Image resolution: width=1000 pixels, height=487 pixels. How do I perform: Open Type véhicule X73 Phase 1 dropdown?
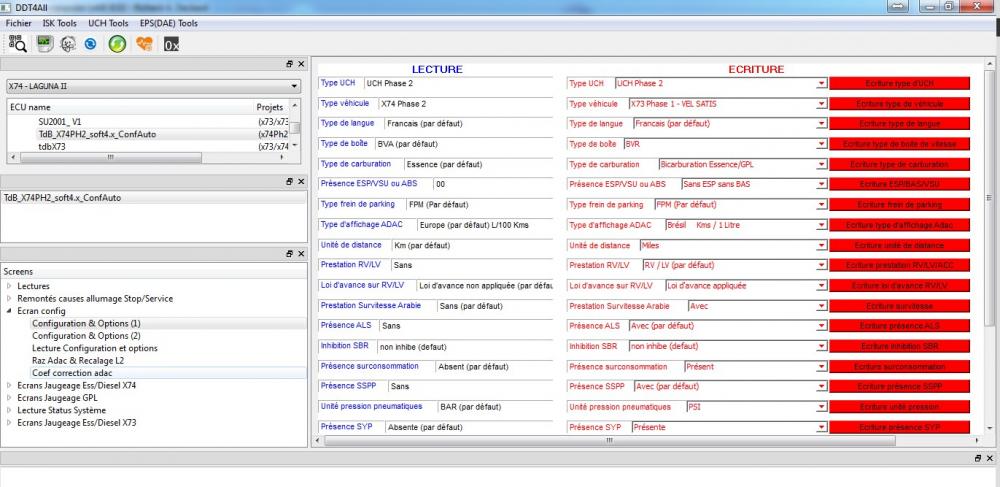tap(821, 104)
